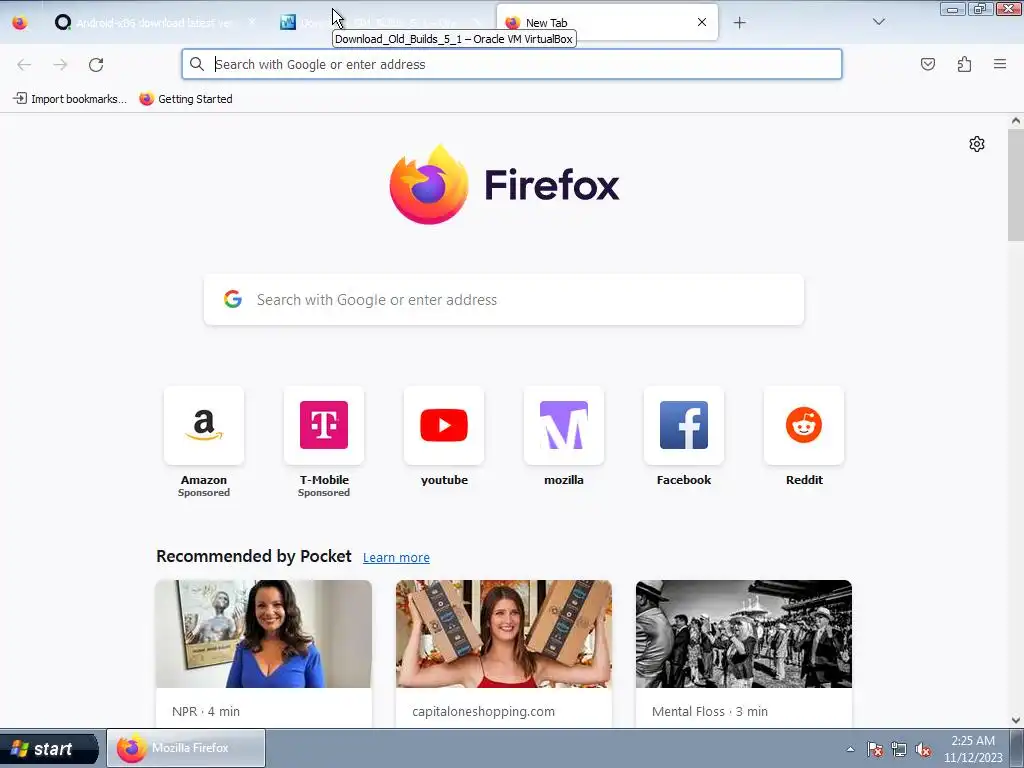
Task: Focus the address bar field
Action: coord(512,64)
